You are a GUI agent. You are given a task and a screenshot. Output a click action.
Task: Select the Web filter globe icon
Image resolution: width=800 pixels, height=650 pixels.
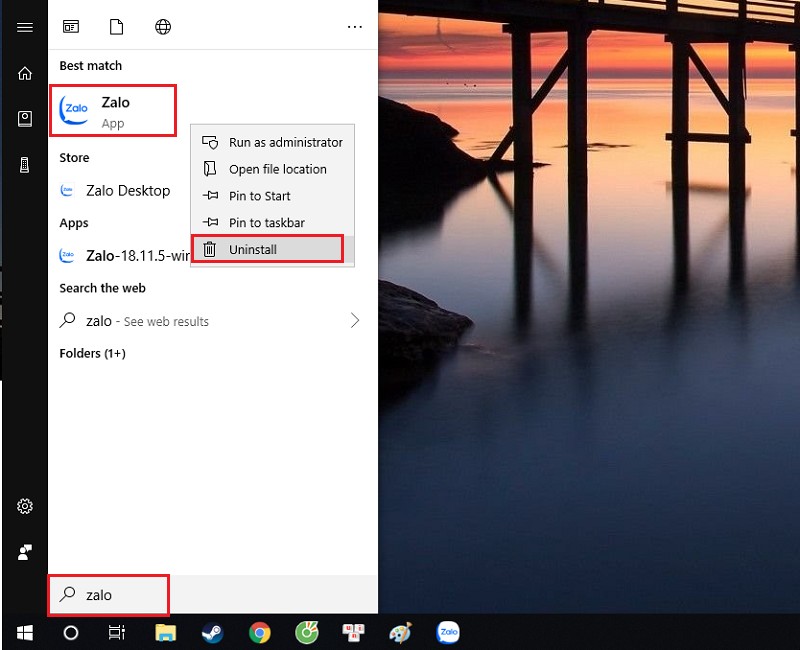pos(163,27)
